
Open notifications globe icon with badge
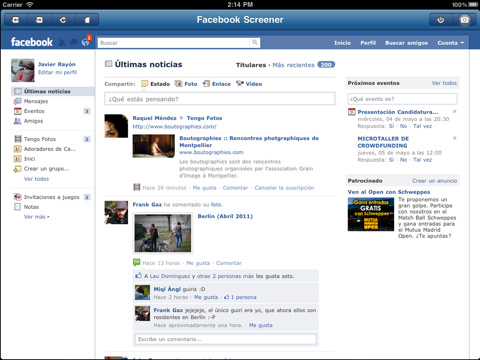[86, 42]
